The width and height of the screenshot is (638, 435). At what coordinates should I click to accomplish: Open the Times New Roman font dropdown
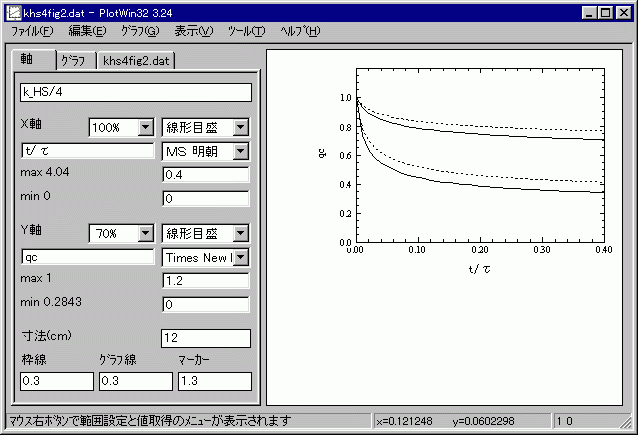[241, 257]
